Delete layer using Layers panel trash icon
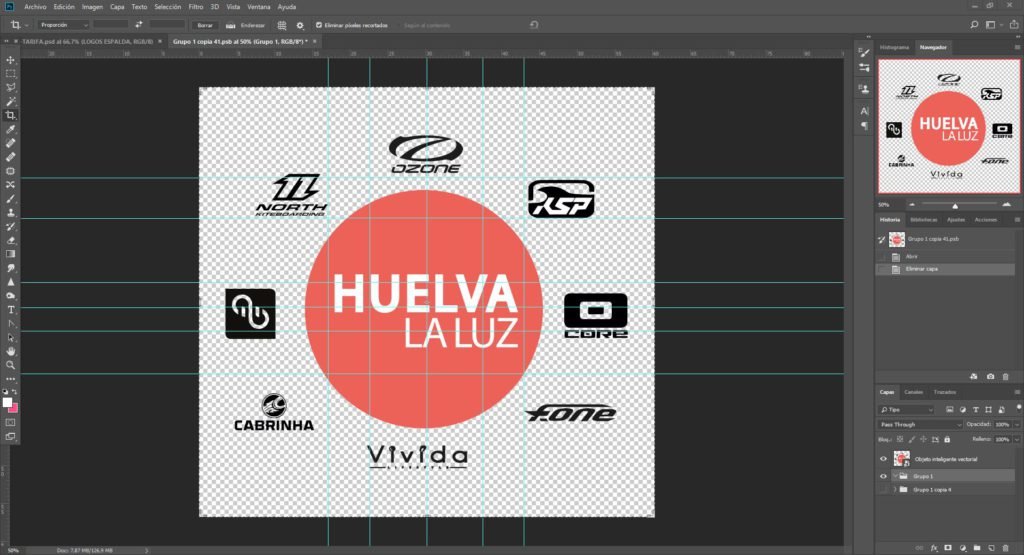The width and height of the screenshot is (1024, 555). click(x=1006, y=548)
